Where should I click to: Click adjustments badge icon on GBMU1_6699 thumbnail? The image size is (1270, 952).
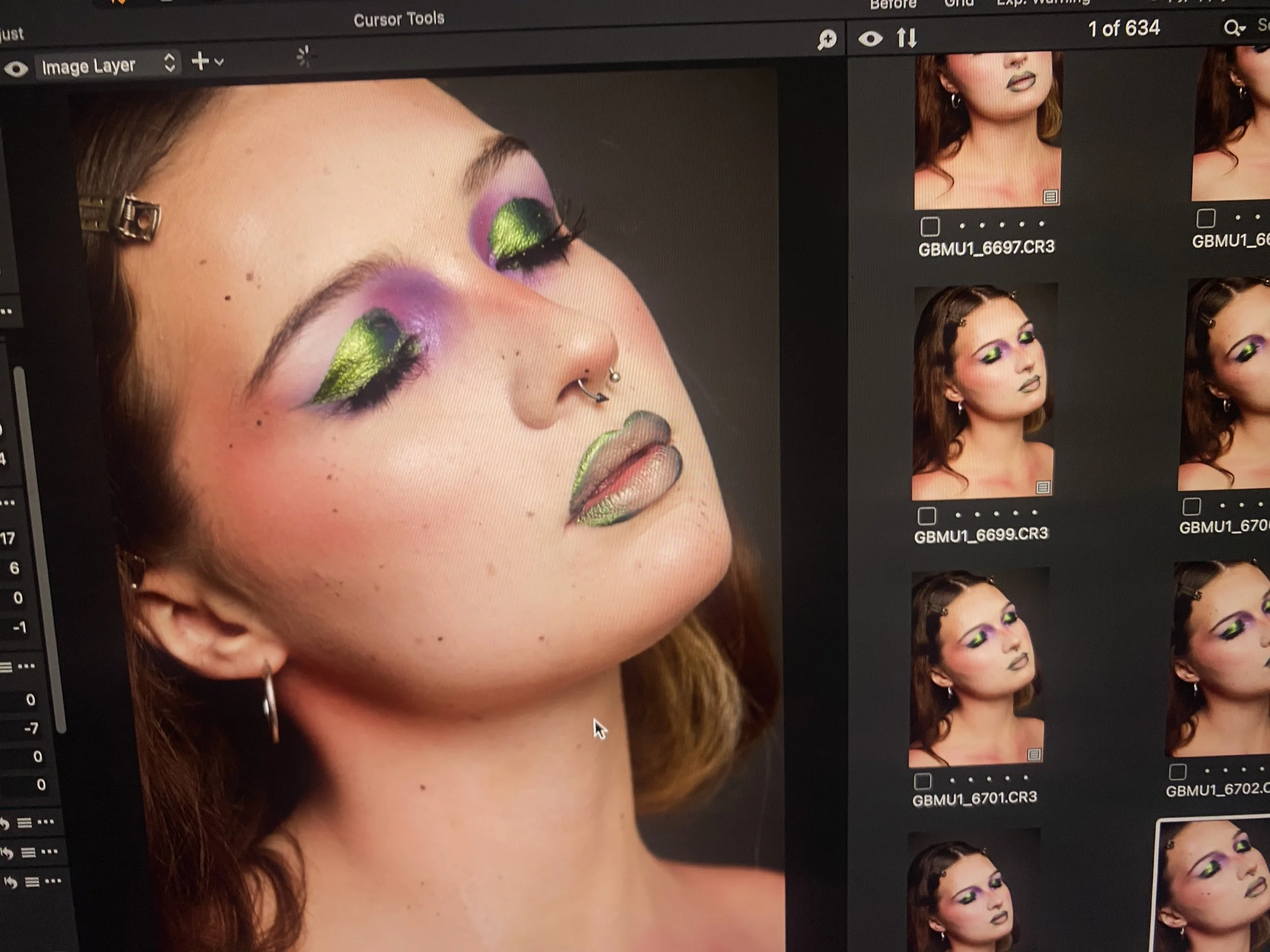click(1042, 488)
